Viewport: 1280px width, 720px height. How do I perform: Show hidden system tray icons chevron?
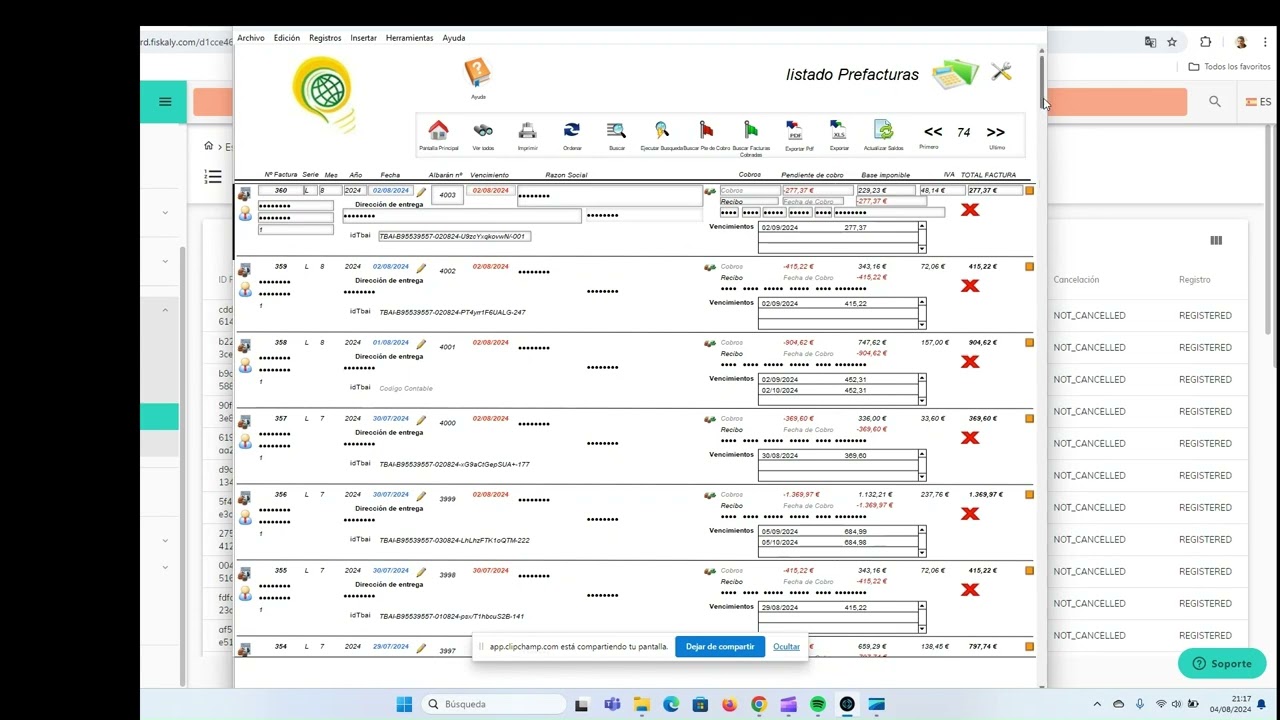pos(1097,704)
